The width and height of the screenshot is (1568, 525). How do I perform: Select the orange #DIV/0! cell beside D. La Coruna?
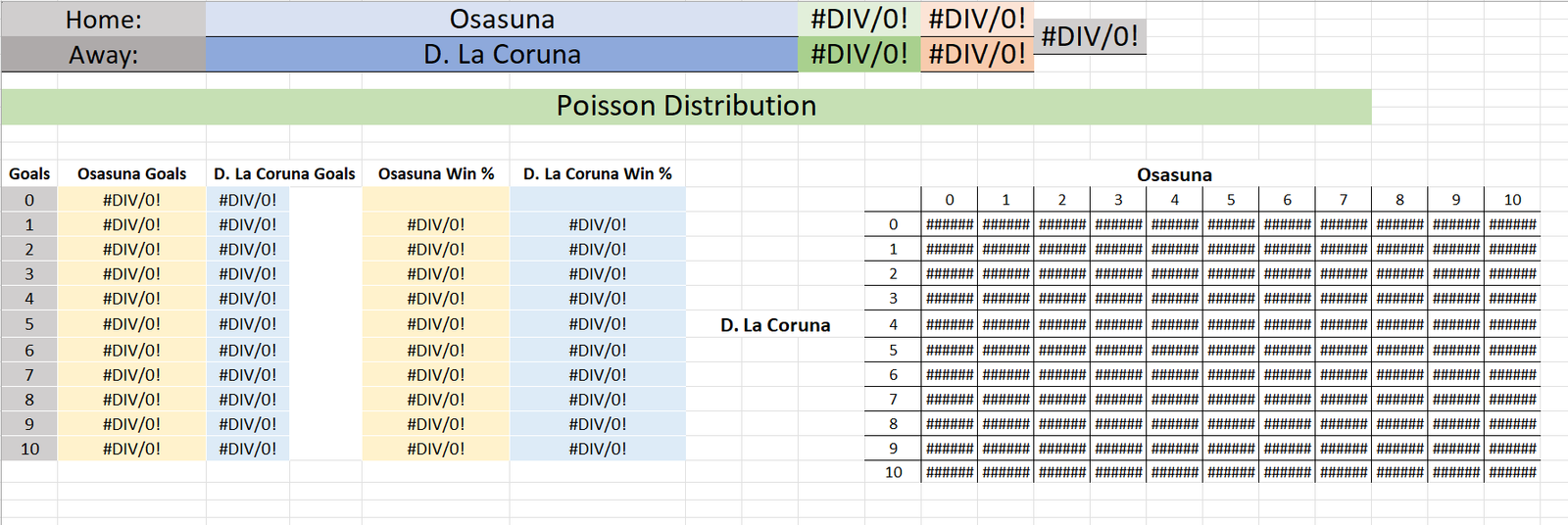coord(977,54)
